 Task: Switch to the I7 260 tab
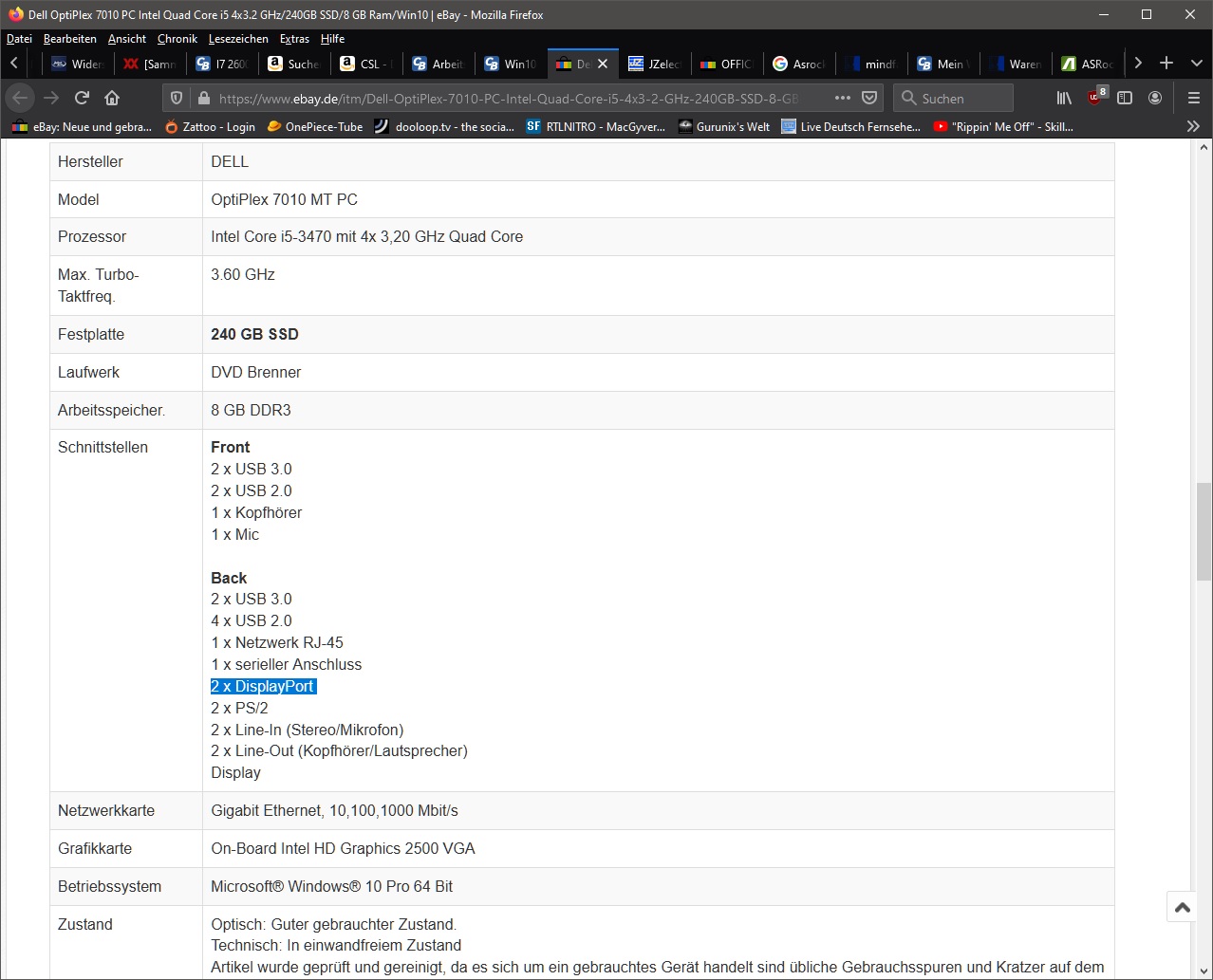(223, 64)
